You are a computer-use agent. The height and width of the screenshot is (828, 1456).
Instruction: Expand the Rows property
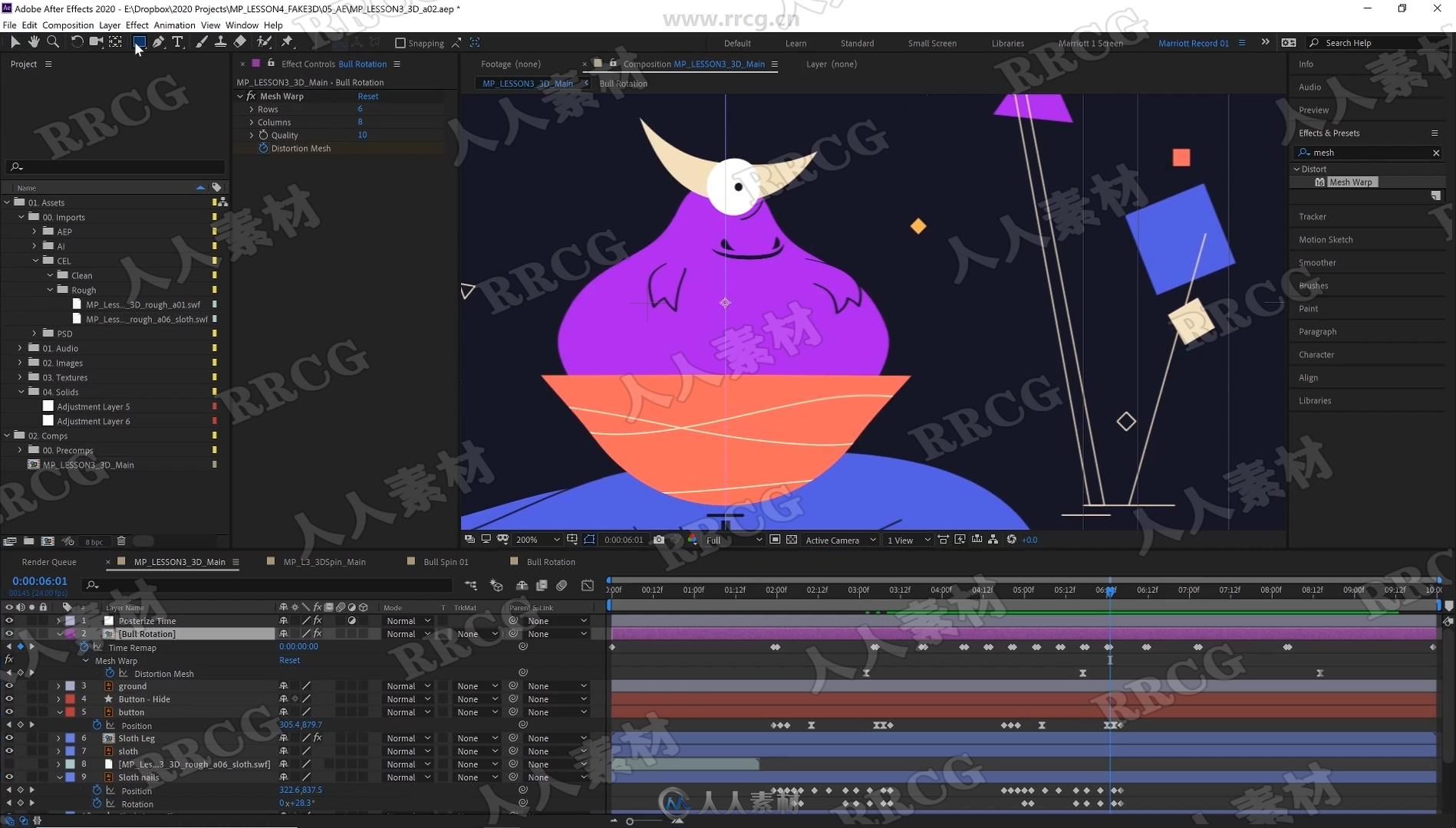tap(252, 110)
